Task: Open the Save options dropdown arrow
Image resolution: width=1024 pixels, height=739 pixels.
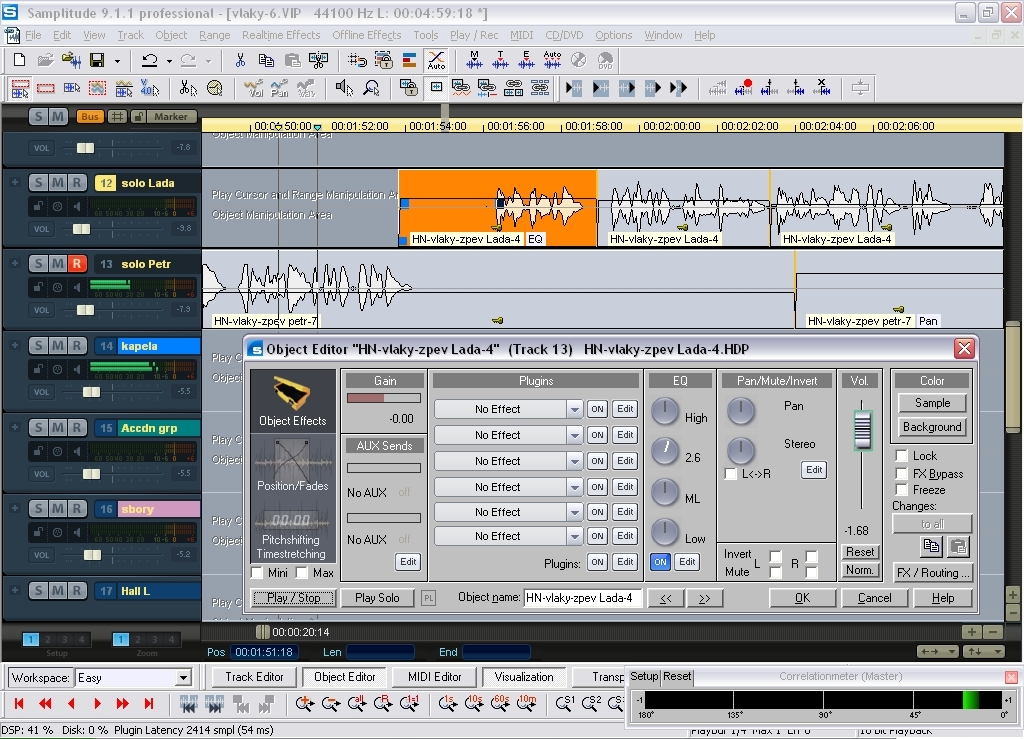Action: click(x=116, y=61)
